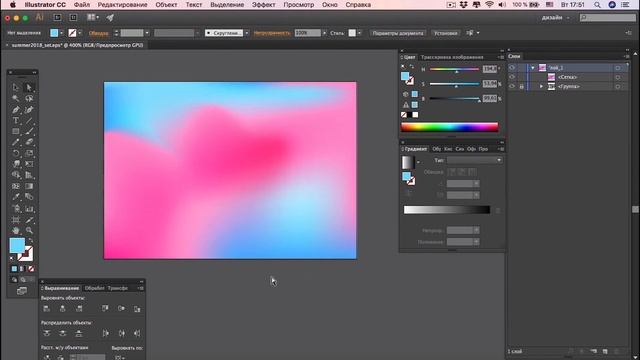Toggle visibility of the top layer

512,68
